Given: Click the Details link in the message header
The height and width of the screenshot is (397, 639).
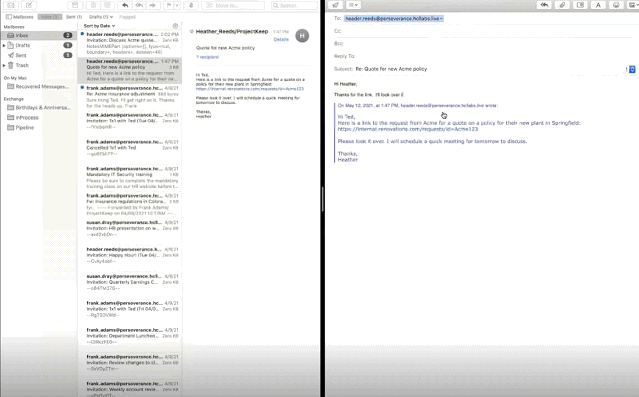Looking at the screenshot, I should [x=281, y=40].
